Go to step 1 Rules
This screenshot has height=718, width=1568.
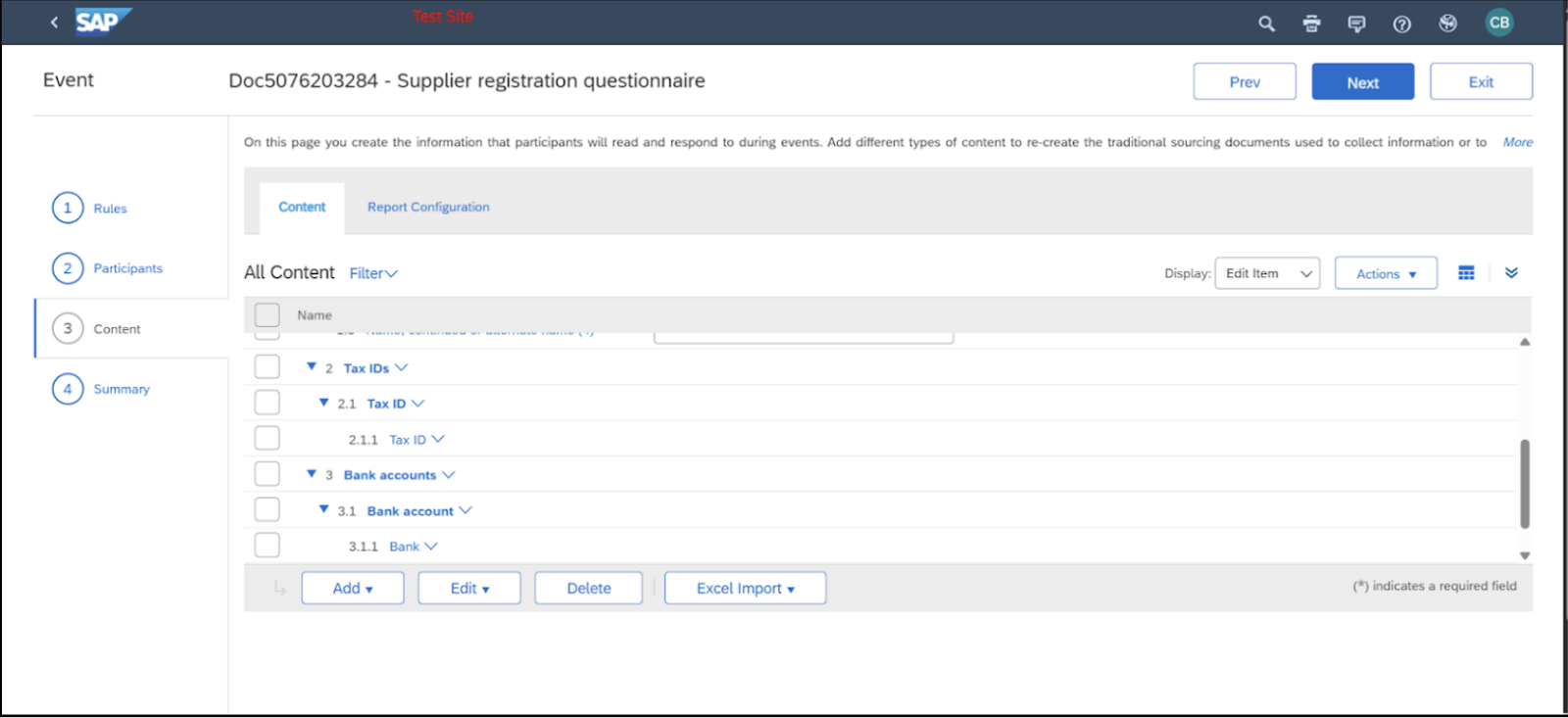[89, 208]
